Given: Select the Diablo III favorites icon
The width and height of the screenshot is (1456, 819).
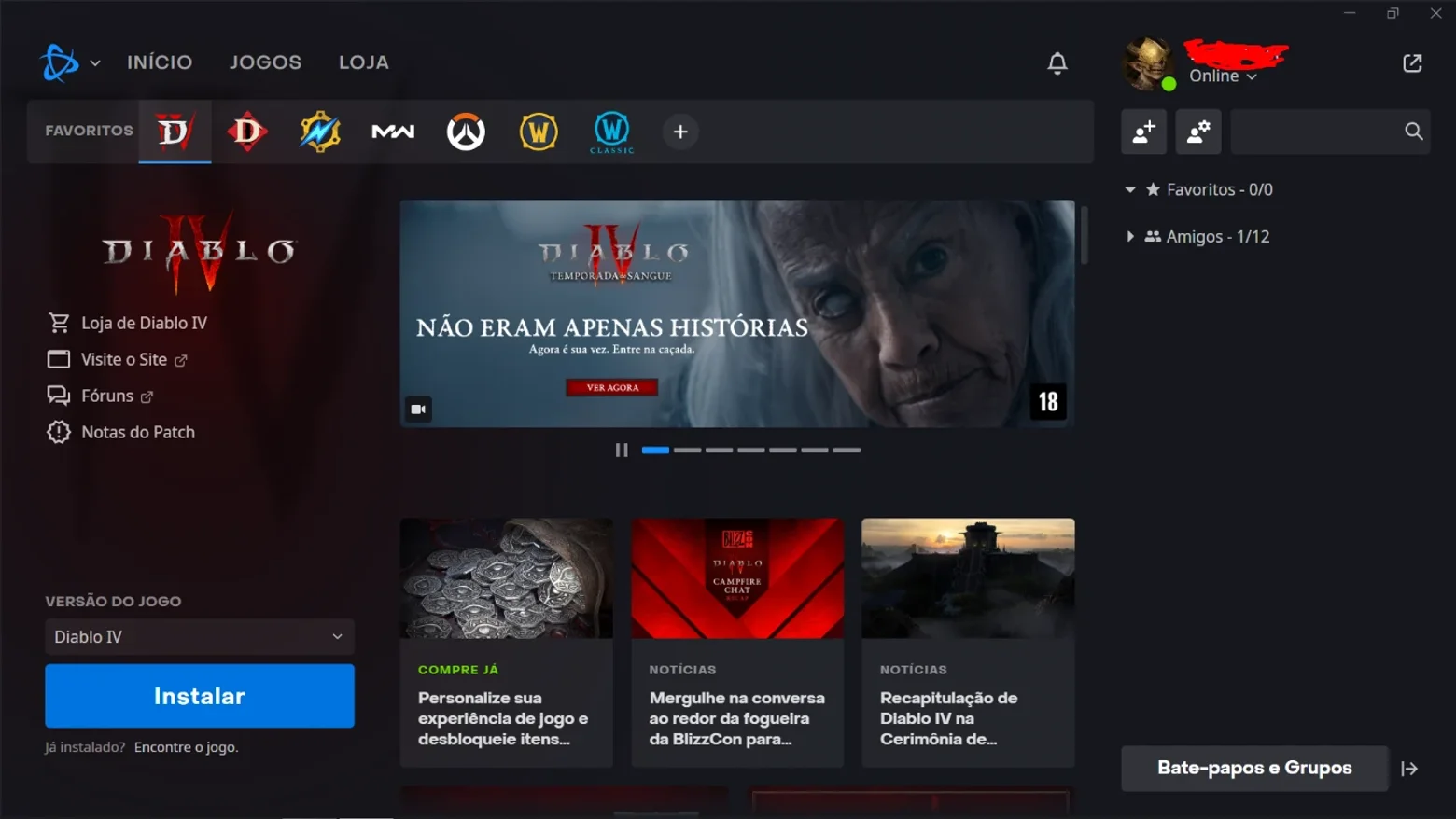Looking at the screenshot, I should pyautogui.click(x=247, y=132).
